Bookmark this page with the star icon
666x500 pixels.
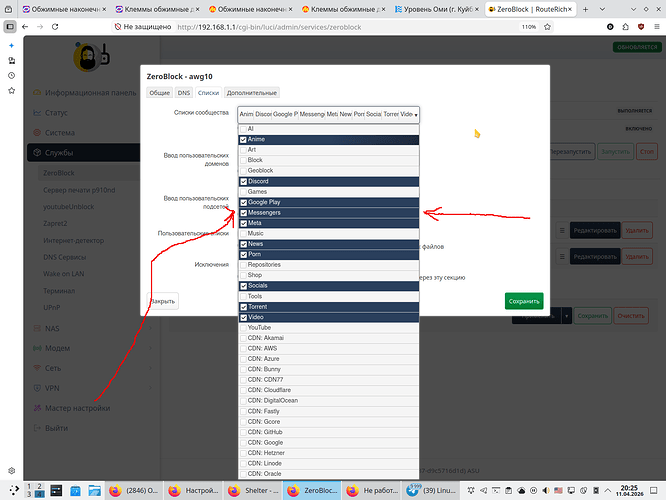pos(547,27)
